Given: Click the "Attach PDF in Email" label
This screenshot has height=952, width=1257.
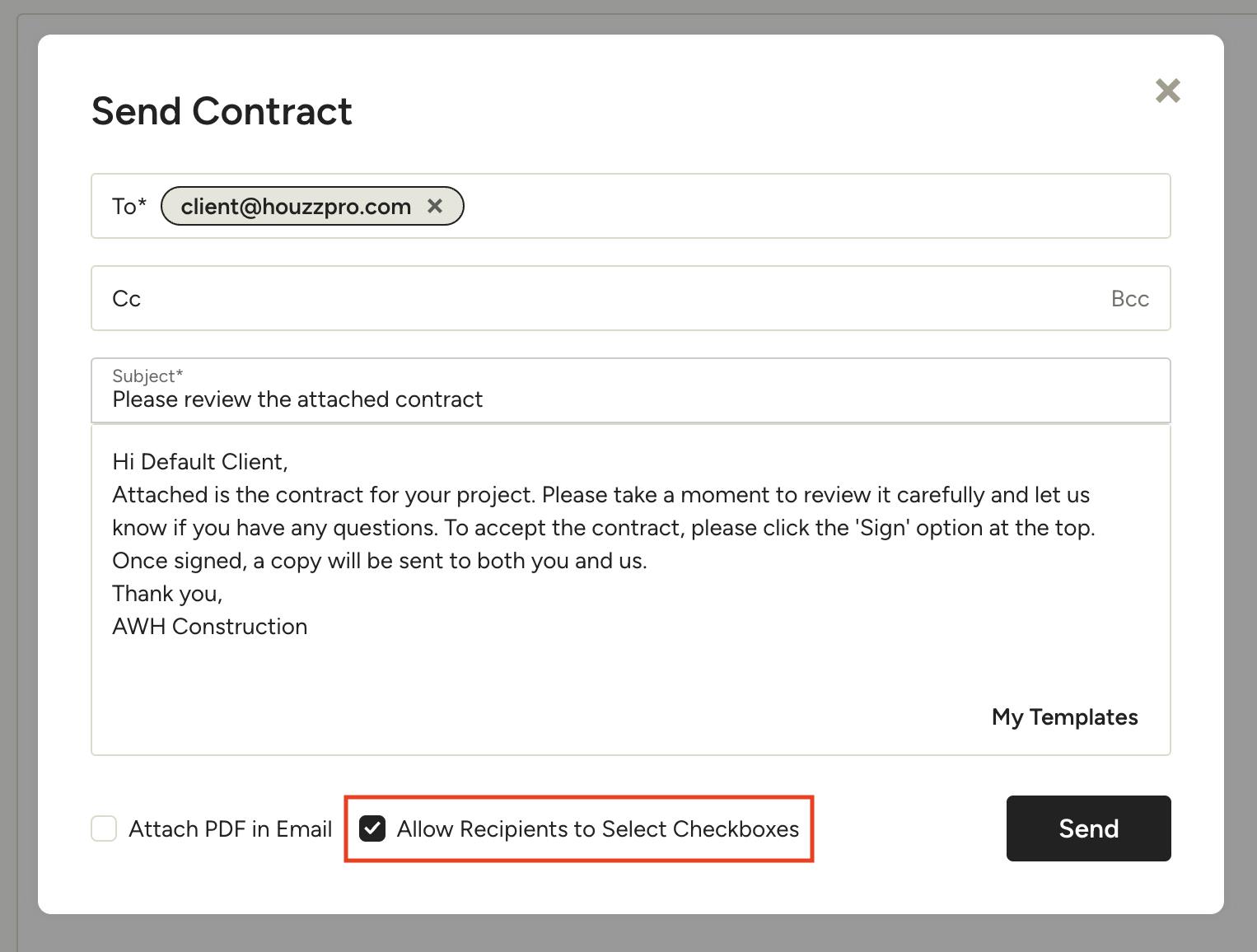Looking at the screenshot, I should [x=231, y=828].
